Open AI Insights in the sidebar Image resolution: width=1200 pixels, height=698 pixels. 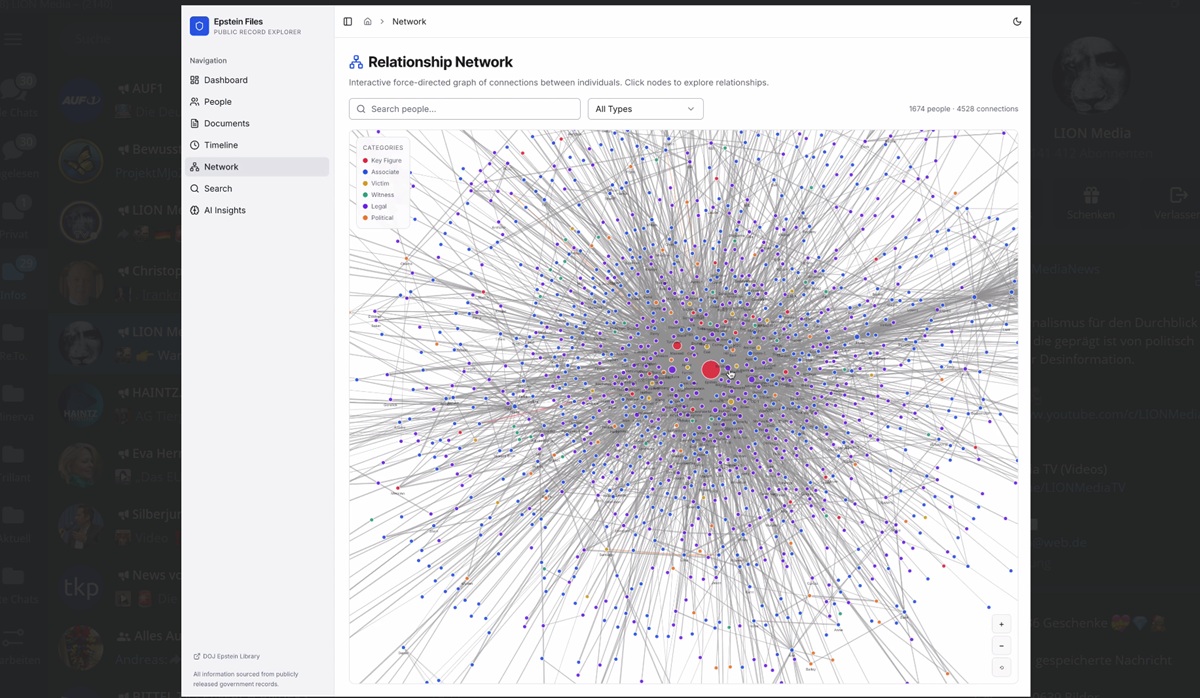(x=224, y=210)
